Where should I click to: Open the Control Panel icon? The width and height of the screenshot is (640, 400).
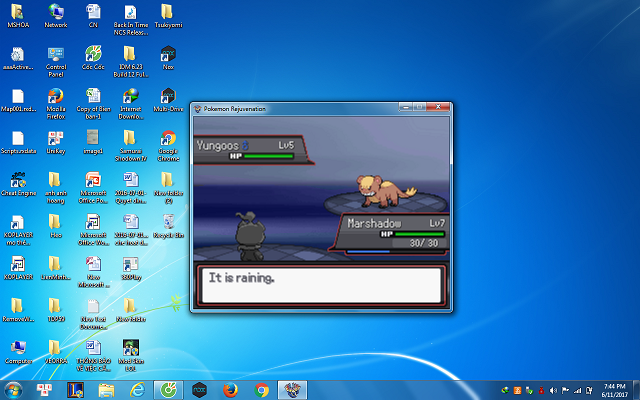click(x=56, y=62)
